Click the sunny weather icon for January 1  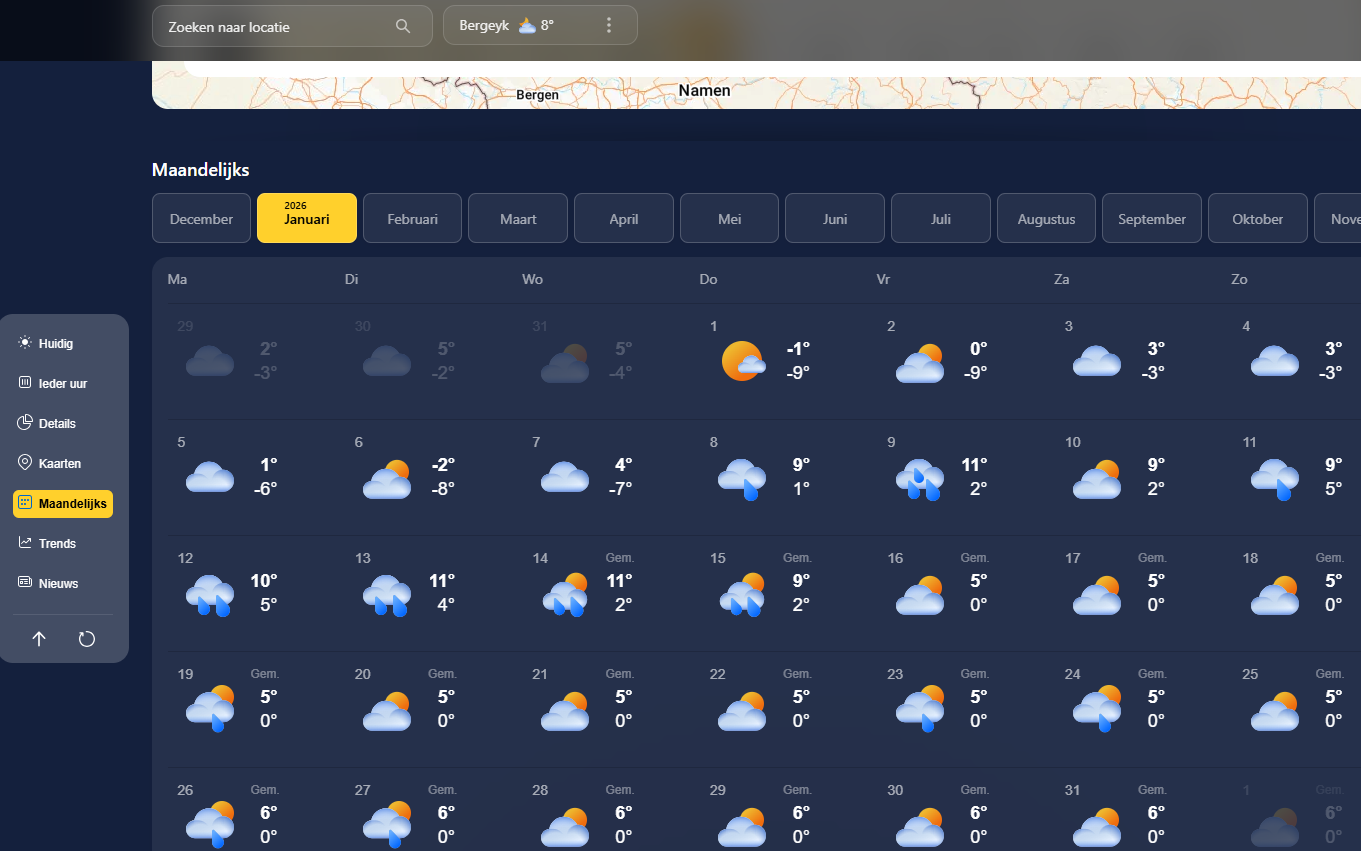click(x=743, y=361)
